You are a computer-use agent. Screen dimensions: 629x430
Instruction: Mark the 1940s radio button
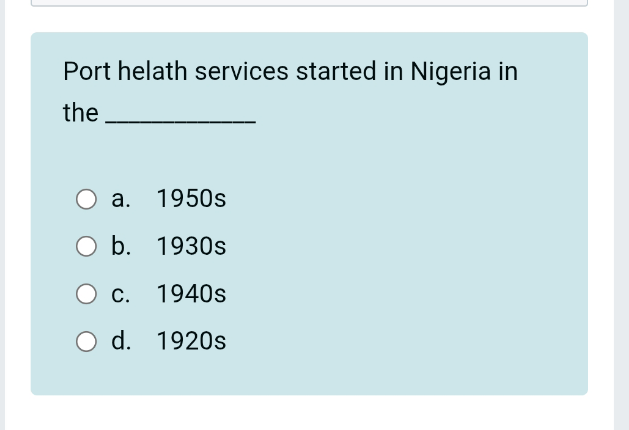pyautogui.click(x=86, y=294)
